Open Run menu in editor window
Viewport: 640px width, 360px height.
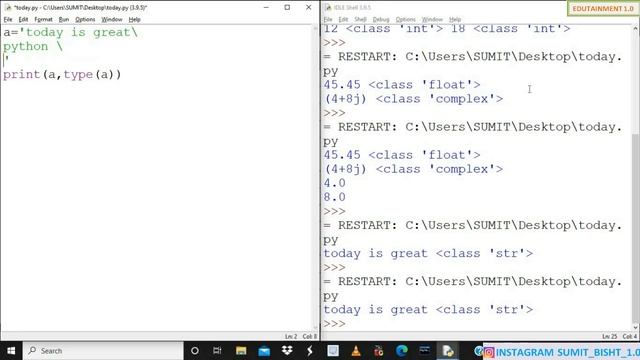pyautogui.click(x=64, y=19)
